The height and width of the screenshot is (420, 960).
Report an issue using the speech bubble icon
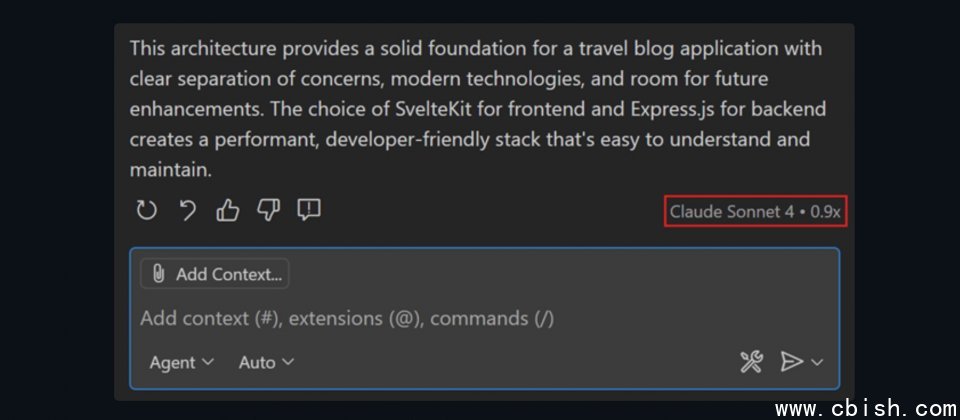309,210
